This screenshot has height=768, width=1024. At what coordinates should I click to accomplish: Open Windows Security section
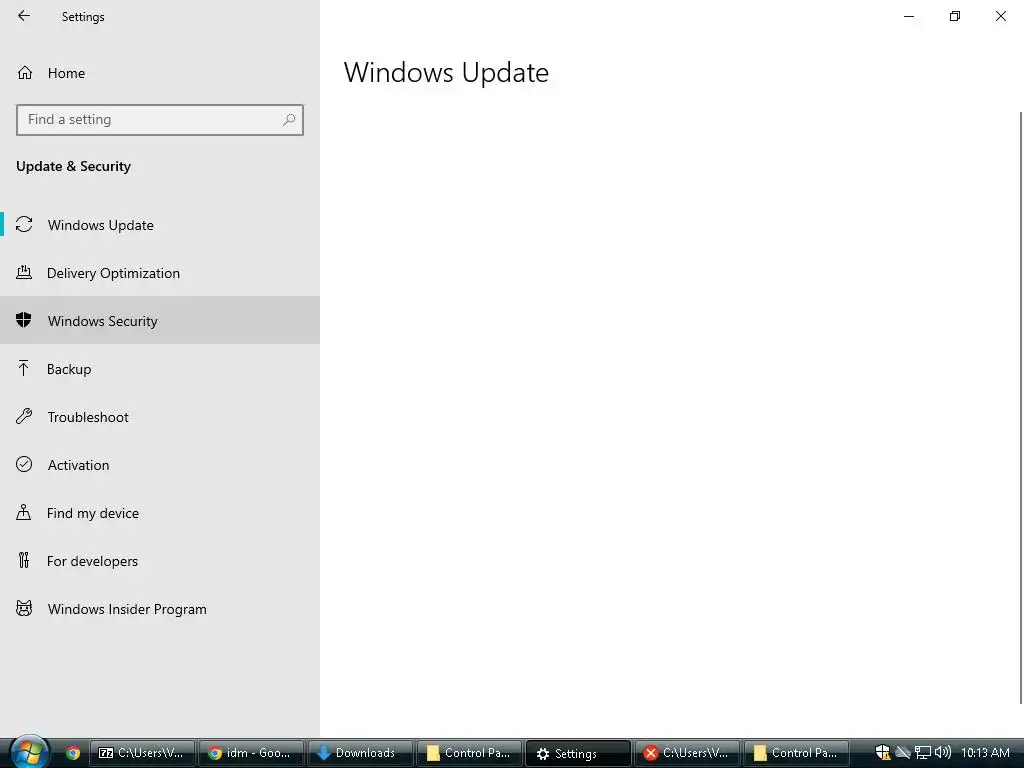[160, 321]
